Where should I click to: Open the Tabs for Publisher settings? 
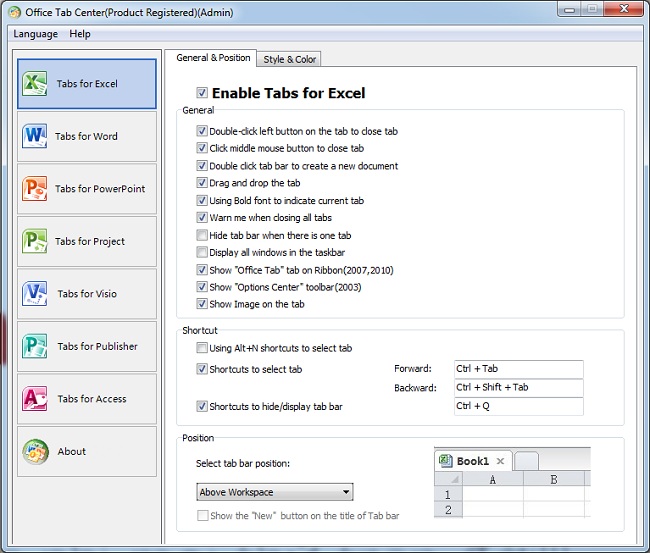(87, 346)
